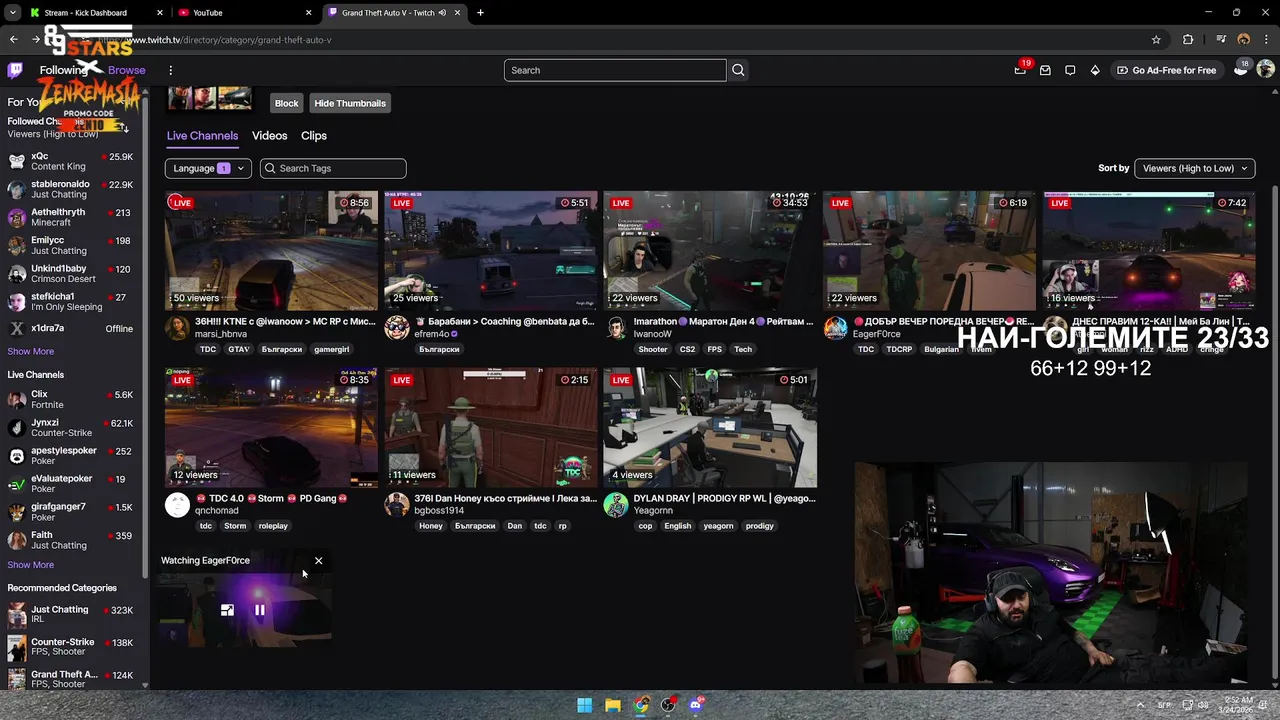1280x720 pixels.
Task: Click the Block category button
Action: [286, 103]
